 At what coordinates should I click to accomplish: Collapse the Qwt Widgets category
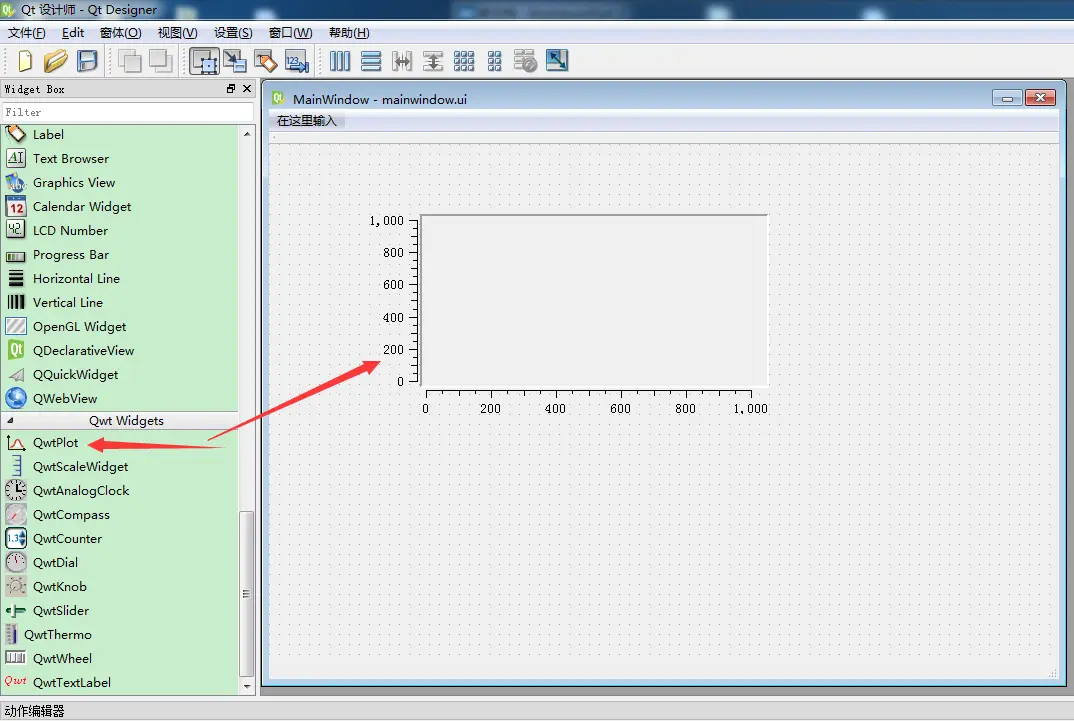tap(10, 420)
